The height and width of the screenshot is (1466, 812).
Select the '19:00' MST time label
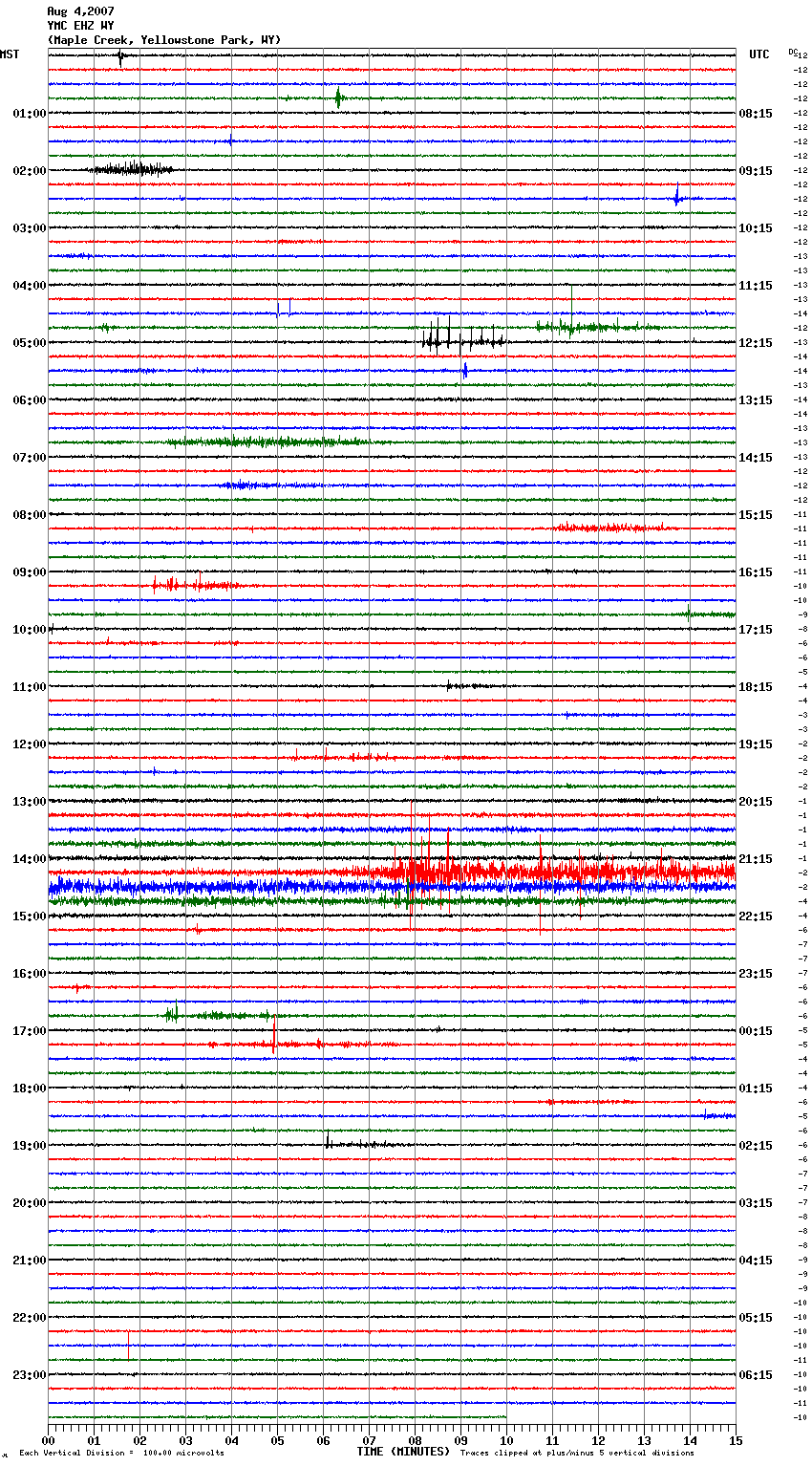pos(30,1146)
